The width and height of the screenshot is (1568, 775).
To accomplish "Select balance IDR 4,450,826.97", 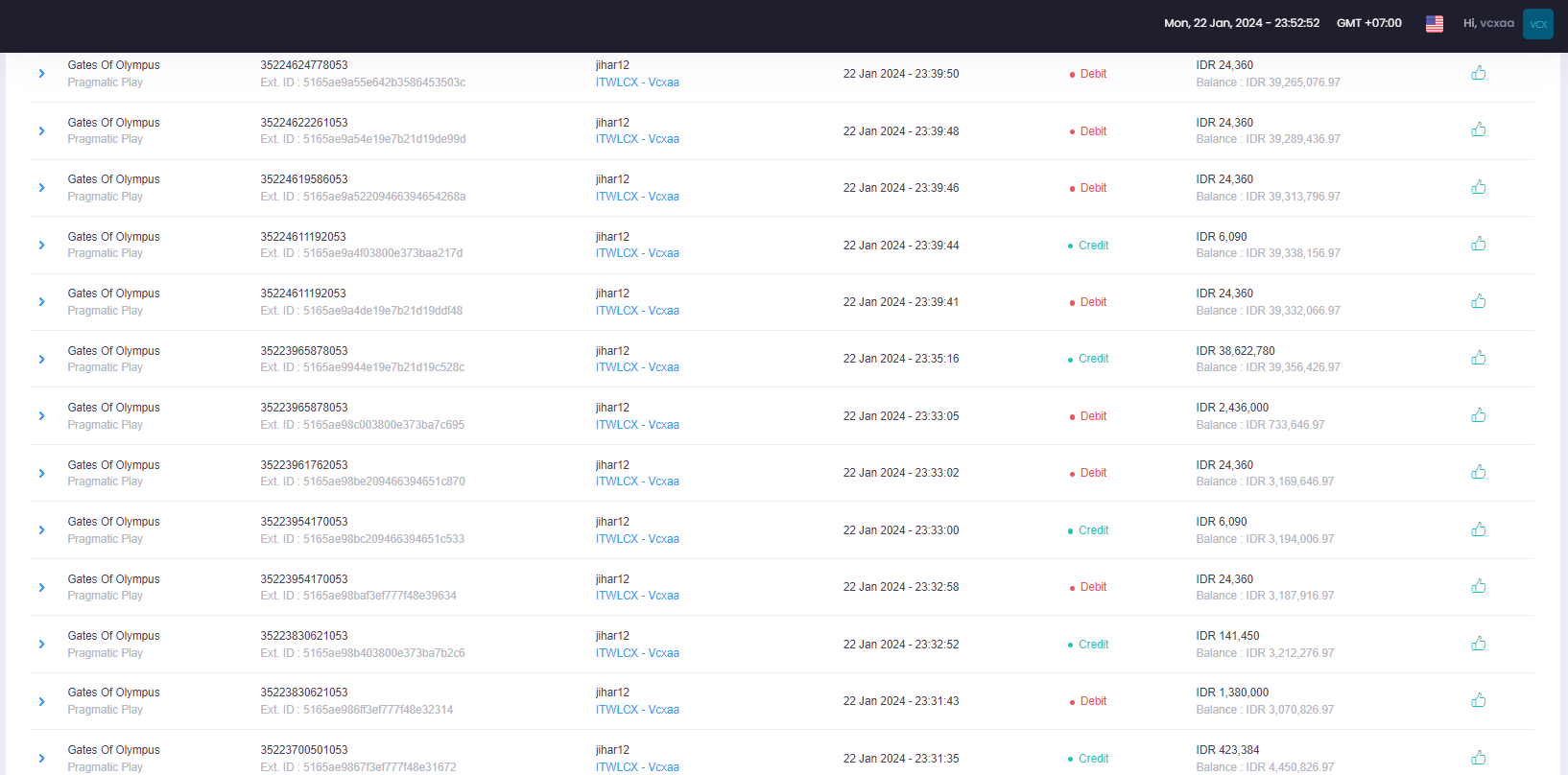I will [1265, 767].
